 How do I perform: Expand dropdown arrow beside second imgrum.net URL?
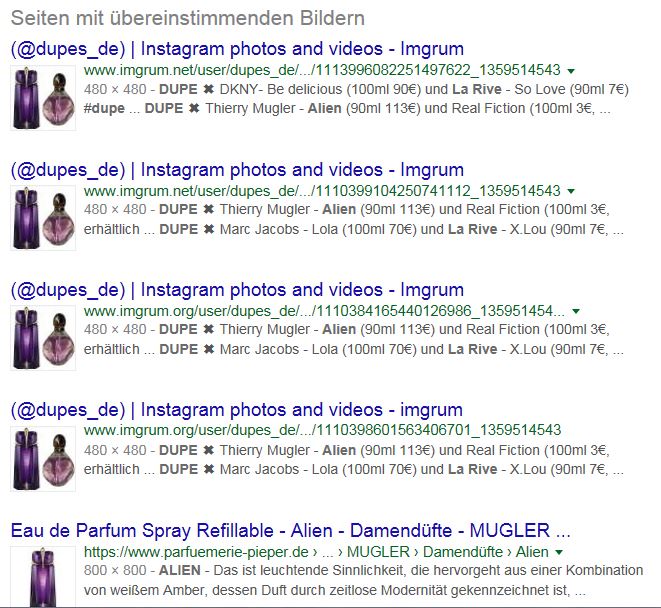click(x=571, y=191)
